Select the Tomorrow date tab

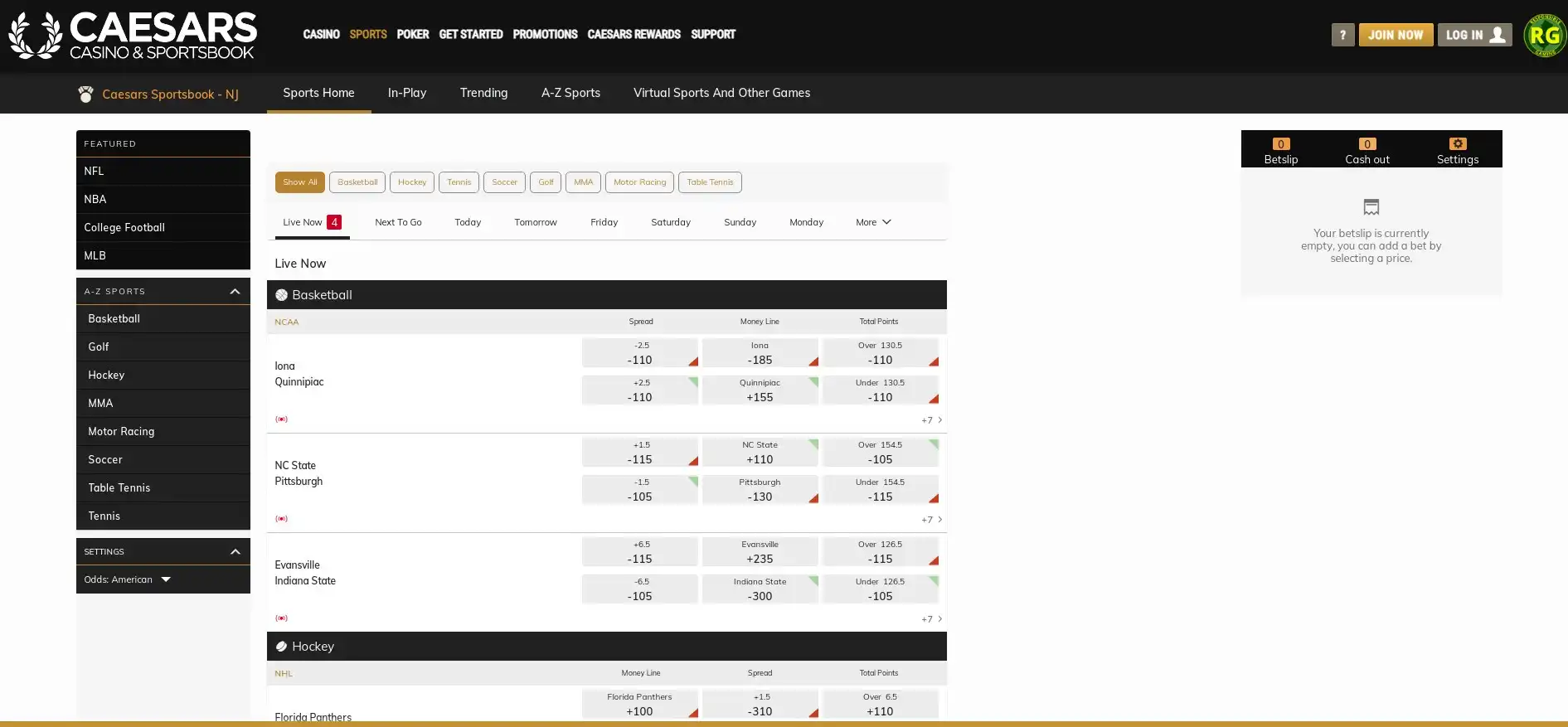pos(535,222)
